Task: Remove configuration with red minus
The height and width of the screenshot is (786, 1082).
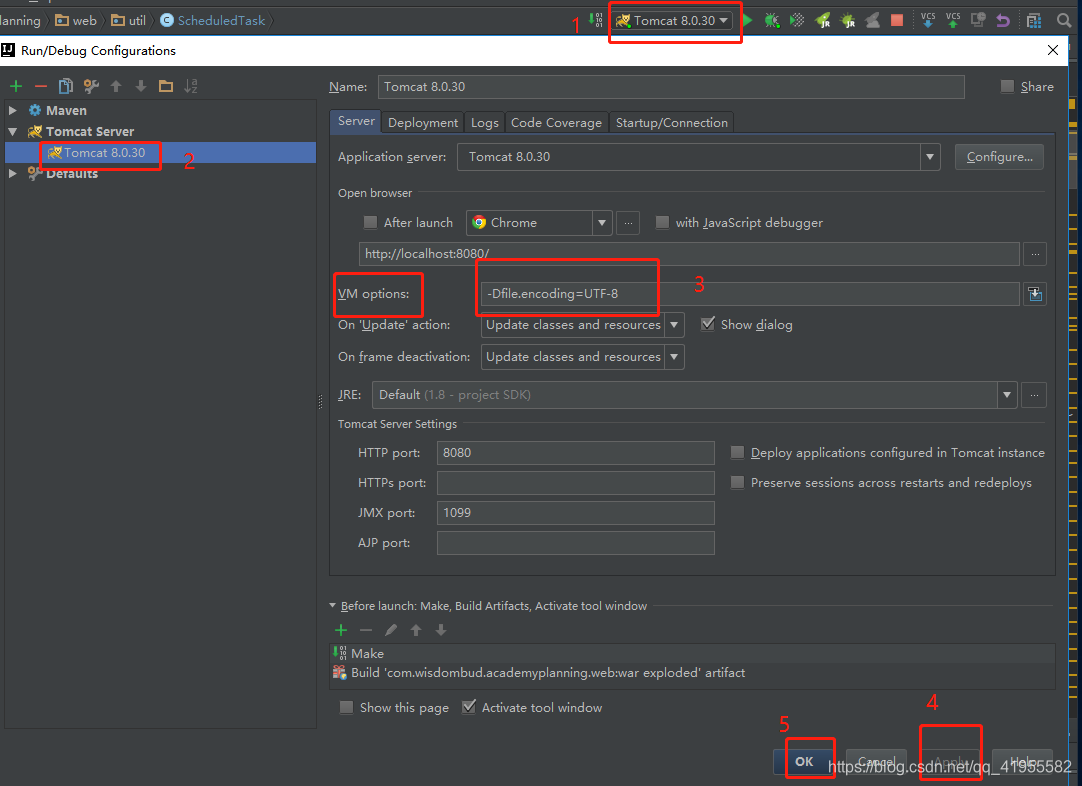Action: click(x=41, y=86)
